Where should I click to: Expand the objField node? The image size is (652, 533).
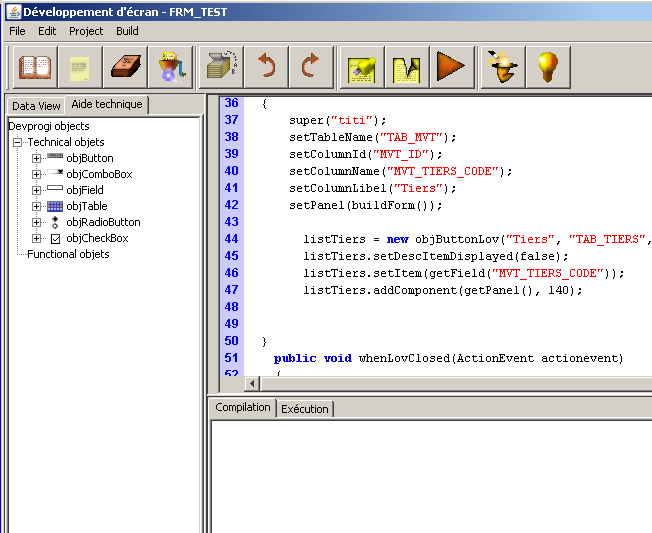point(37,190)
